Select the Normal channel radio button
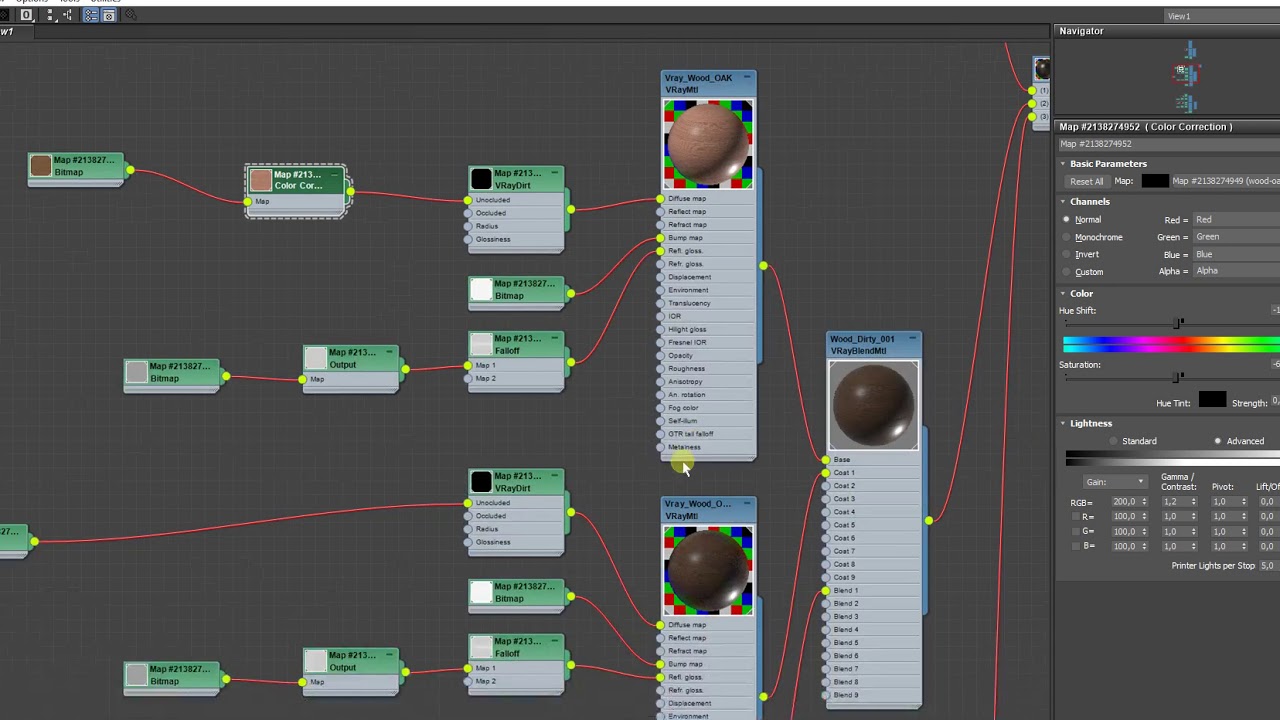The height and width of the screenshot is (720, 1280). point(1066,220)
